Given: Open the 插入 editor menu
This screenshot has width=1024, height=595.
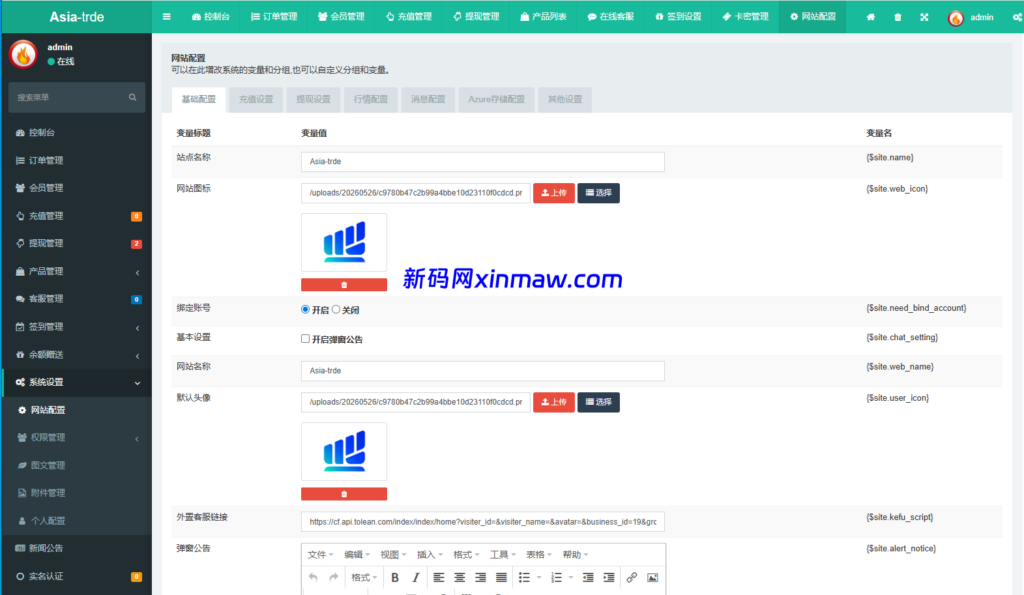Looking at the screenshot, I should coord(430,555).
